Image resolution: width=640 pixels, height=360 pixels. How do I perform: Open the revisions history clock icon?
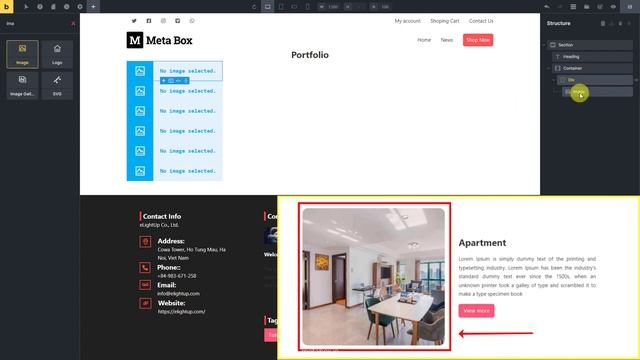(x=67, y=7)
